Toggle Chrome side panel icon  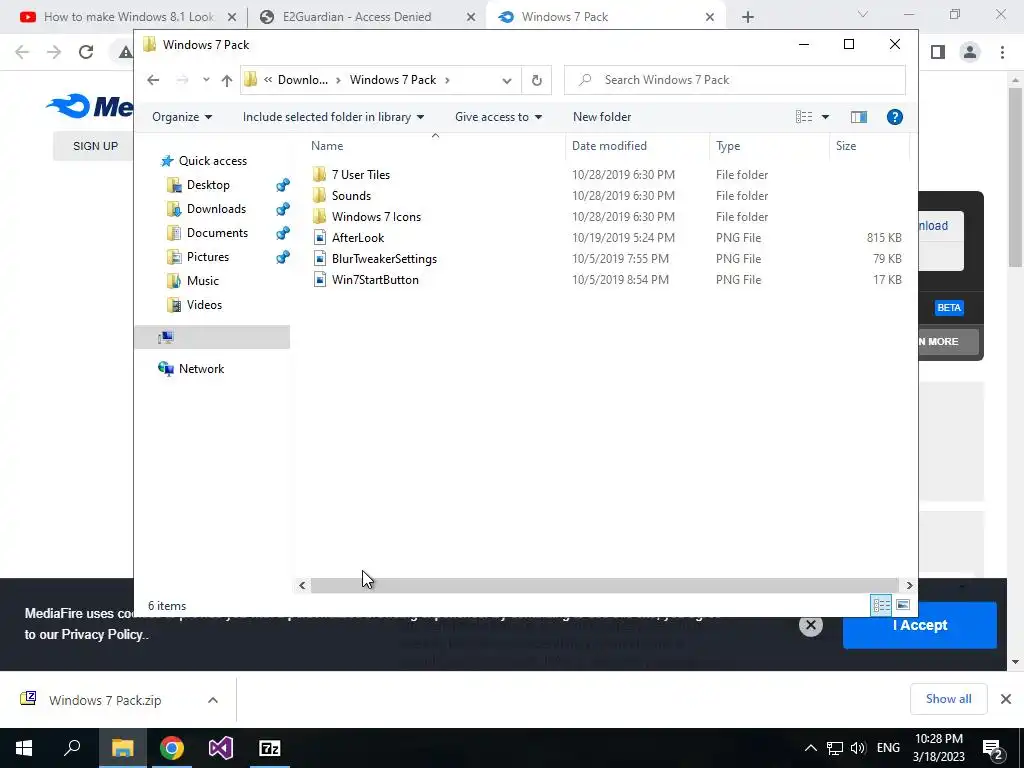(x=938, y=52)
